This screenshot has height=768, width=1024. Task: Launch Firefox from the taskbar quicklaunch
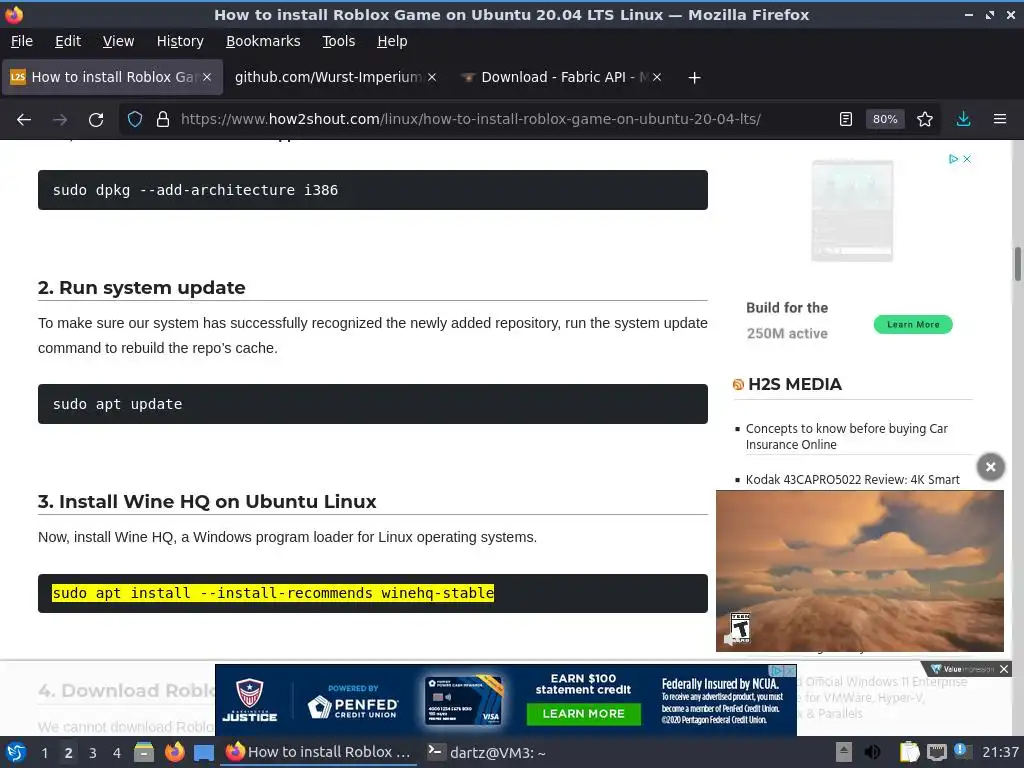tap(174, 752)
